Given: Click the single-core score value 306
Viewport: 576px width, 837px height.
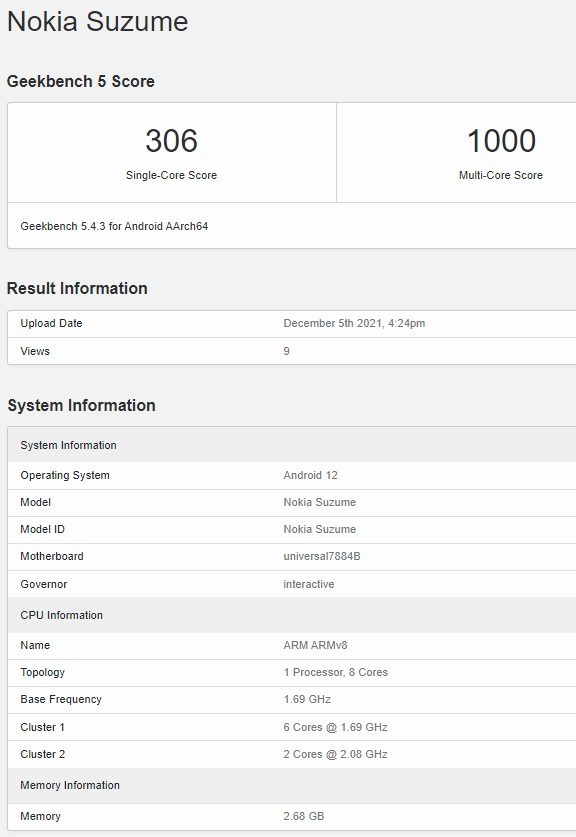Looking at the screenshot, I should [x=171, y=141].
